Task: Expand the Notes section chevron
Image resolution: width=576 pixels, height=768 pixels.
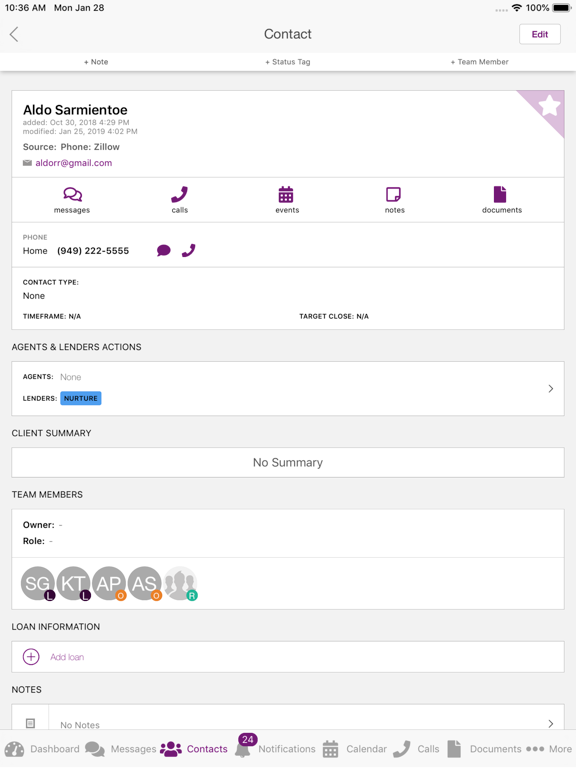Action: (x=551, y=723)
